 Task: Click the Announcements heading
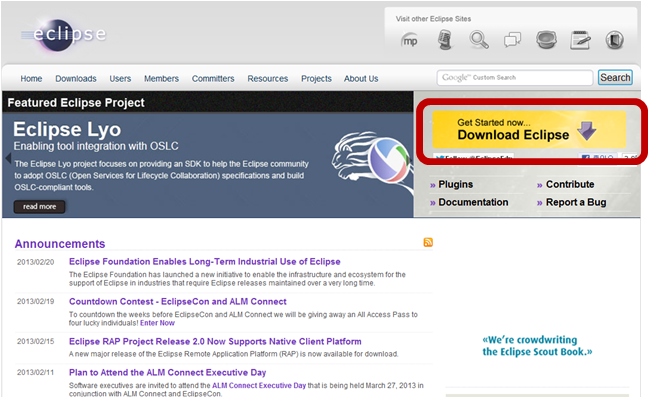click(x=60, y=244)
